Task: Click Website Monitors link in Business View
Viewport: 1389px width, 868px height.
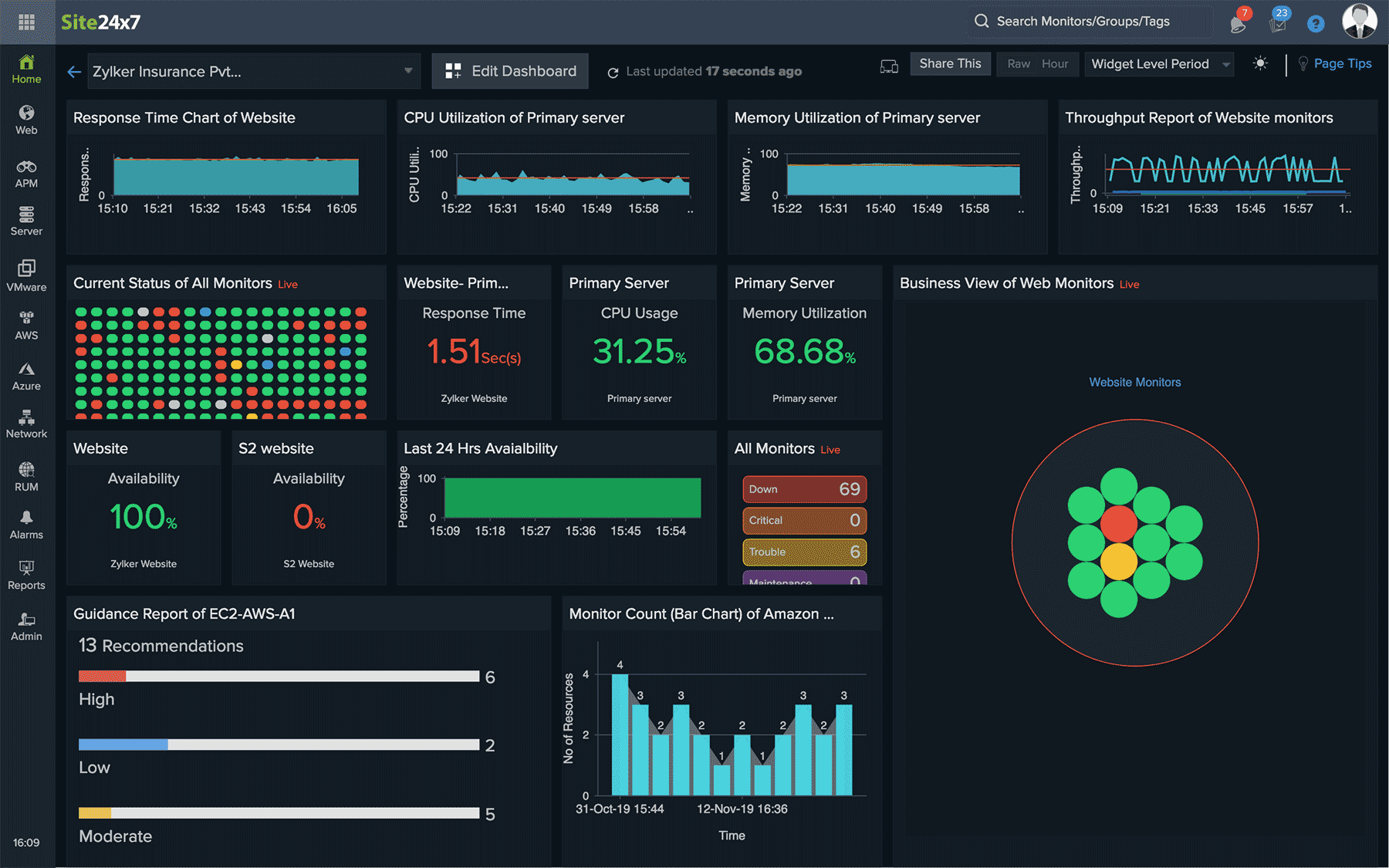Action: [x=1134, y=382]
